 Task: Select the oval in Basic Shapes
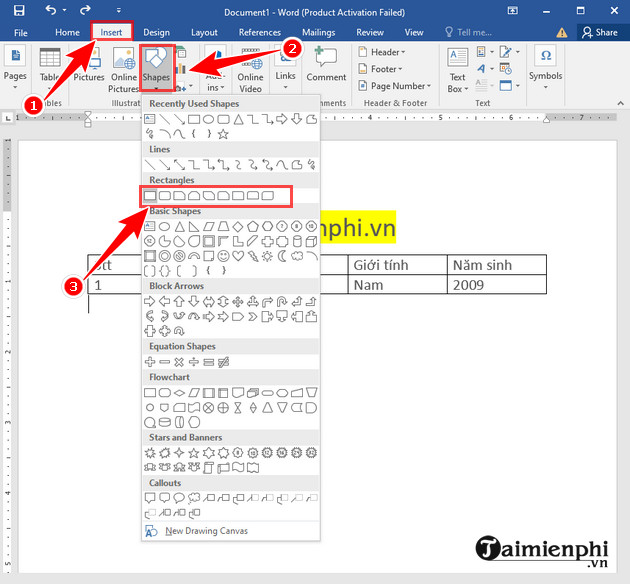[164, 227]
